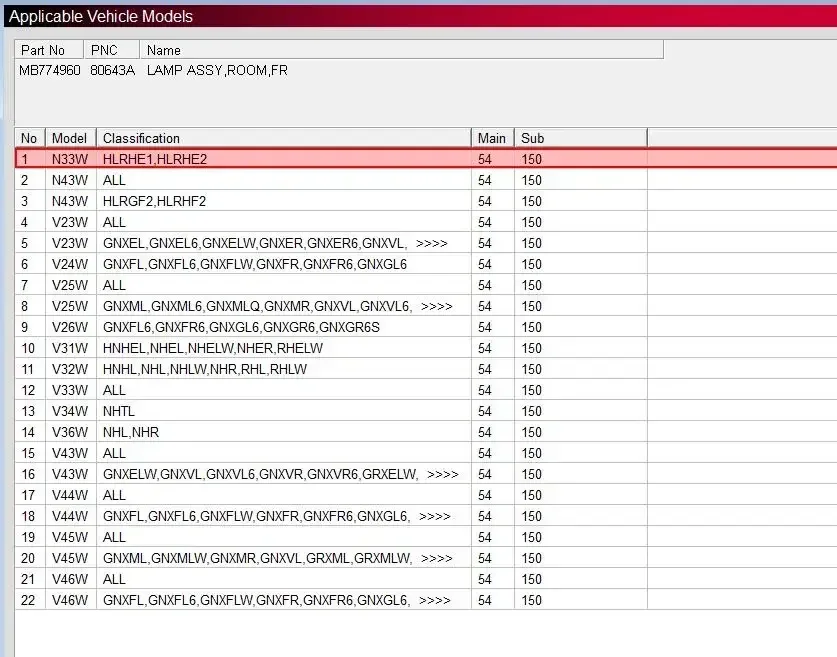The height and width of the screenshot is (657, 837).
Task: Expand >>>> in row 18 V44W classification
Action: (435, 516)
